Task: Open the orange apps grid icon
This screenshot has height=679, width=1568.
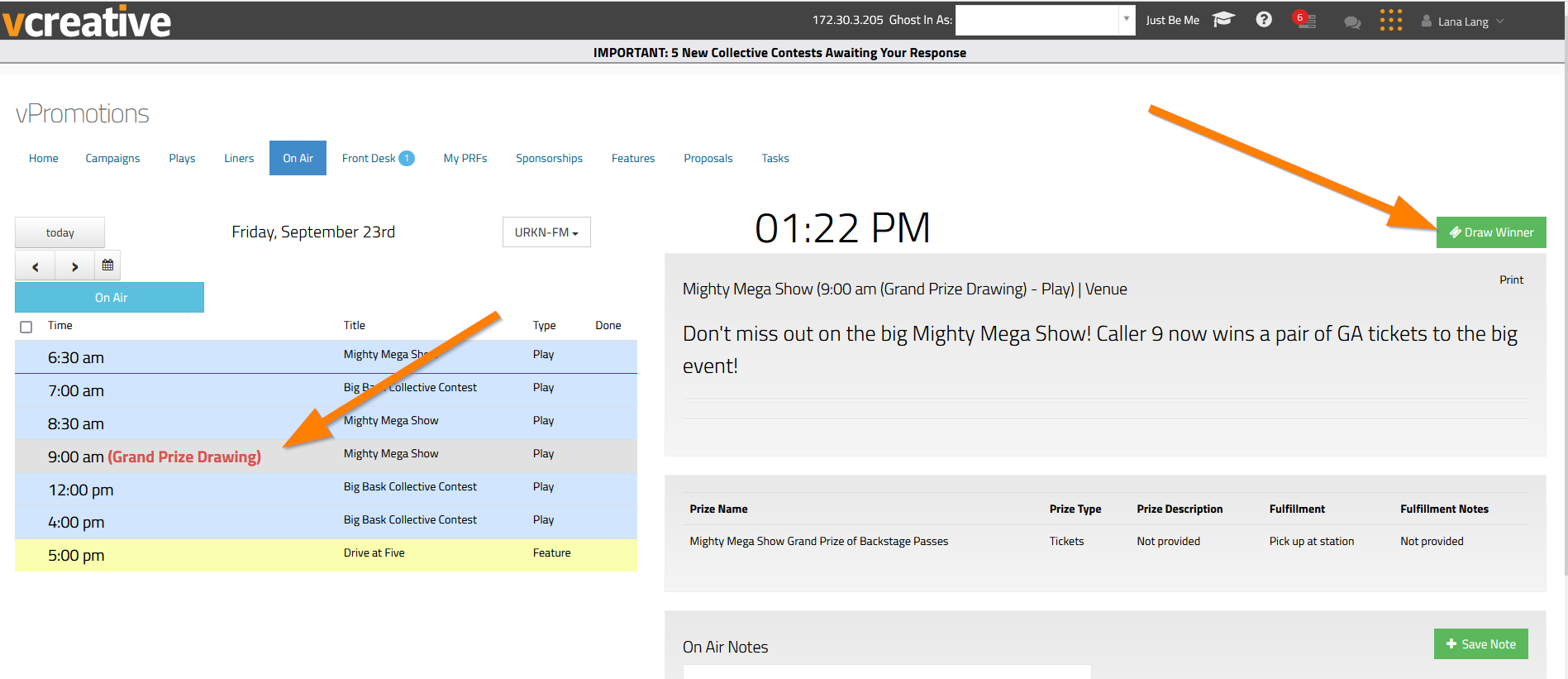Action: point(1391,20)
